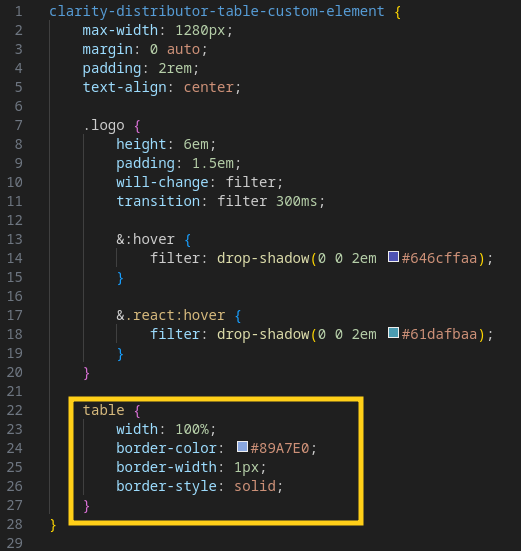This screenshot has width=521, height=551.
Task: Open color picker for #89A7E0 swatch
Action: click(242, 447)
